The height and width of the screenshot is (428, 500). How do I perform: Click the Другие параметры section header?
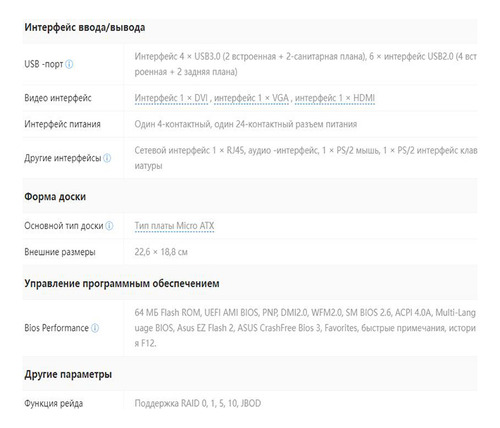click(68, 374)
